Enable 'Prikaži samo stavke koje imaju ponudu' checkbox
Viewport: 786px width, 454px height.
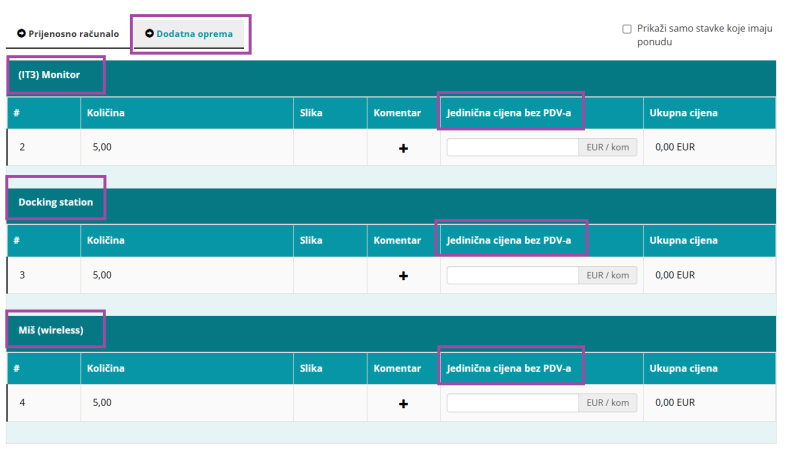point(626,29)
